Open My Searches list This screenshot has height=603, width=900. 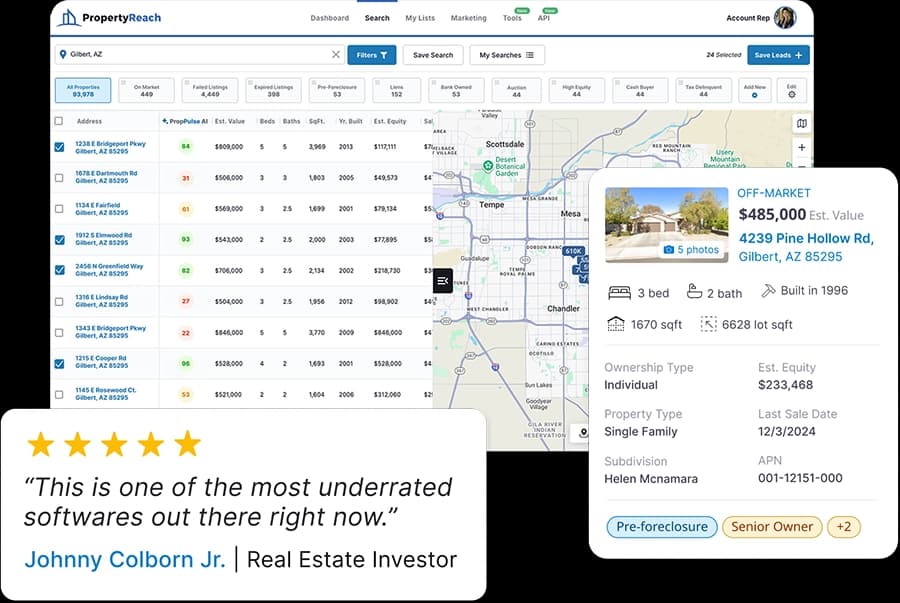coord(507,55)
